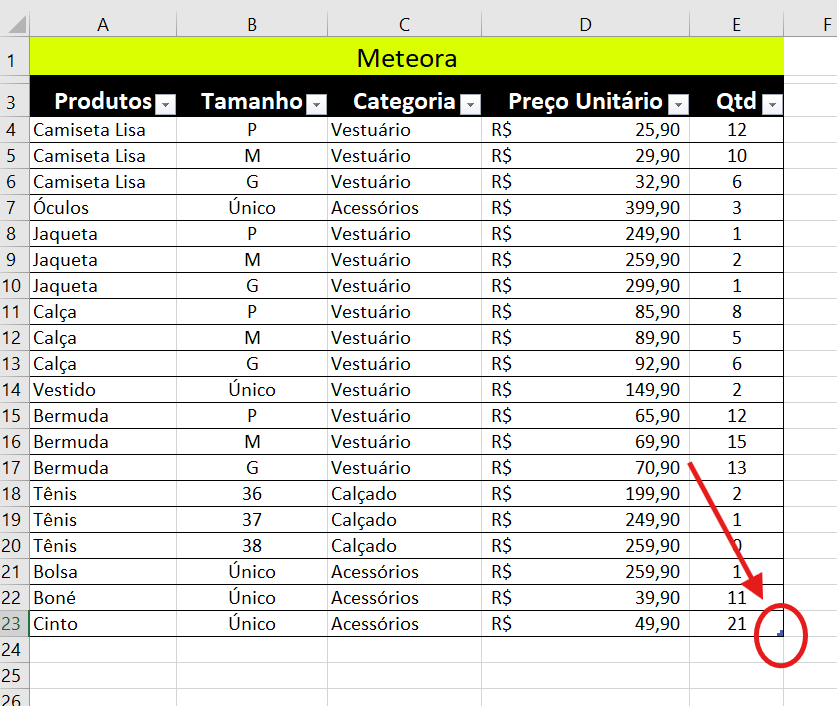Select the Boné product cell
Viewport: 837px width, 706px height.
[103, 598]
